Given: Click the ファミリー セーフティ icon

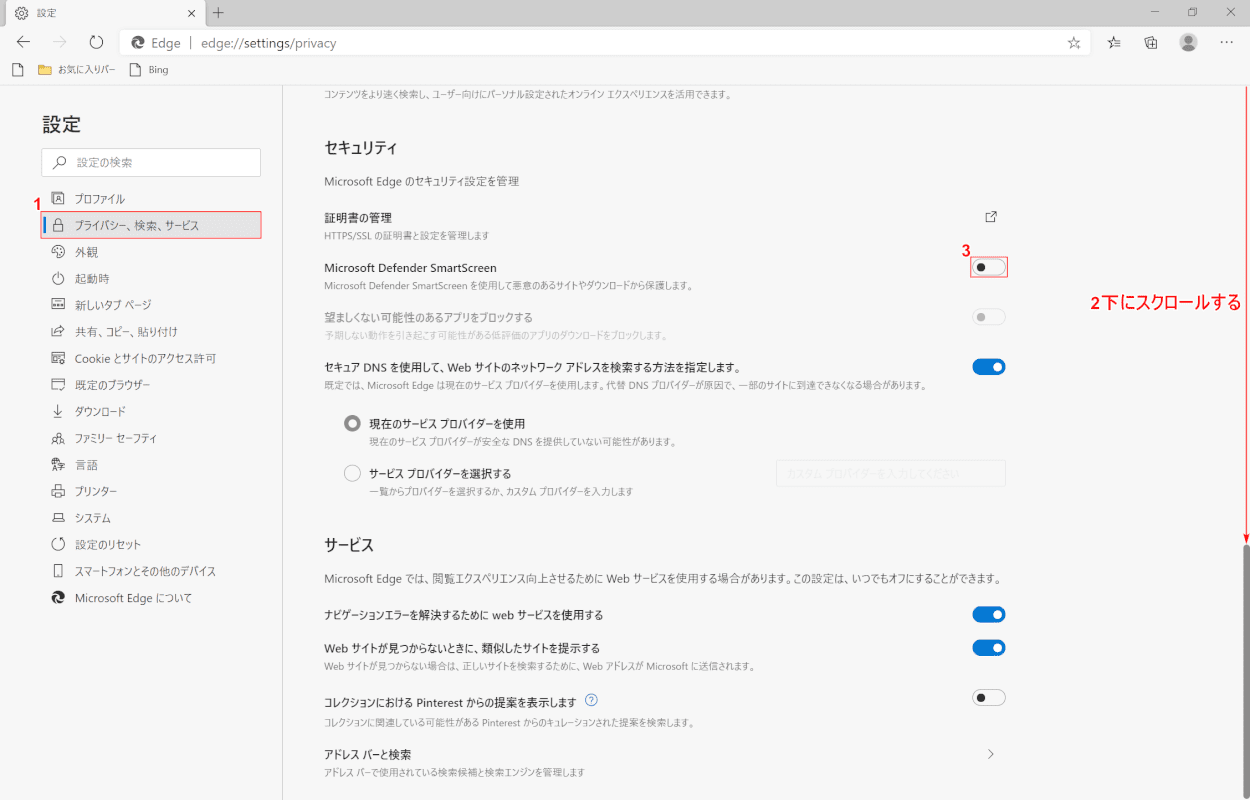Looking at the screenshot, I should (58, 438).
